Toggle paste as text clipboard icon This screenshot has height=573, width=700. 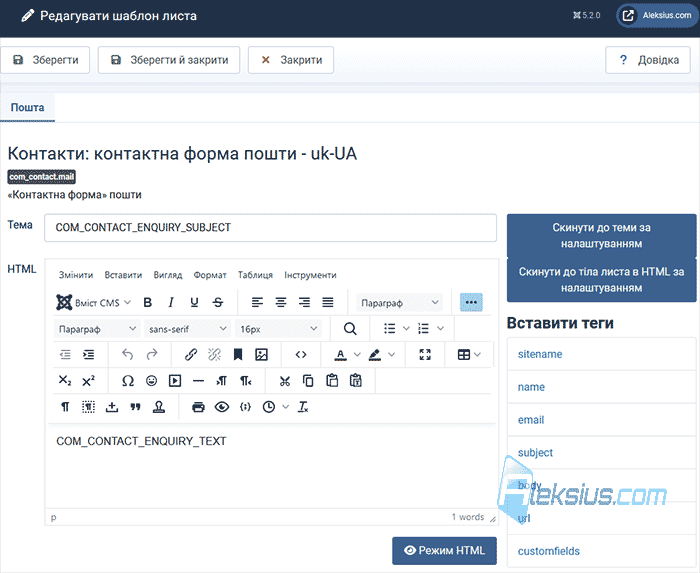pyautogui.click(x=355, y=381)
